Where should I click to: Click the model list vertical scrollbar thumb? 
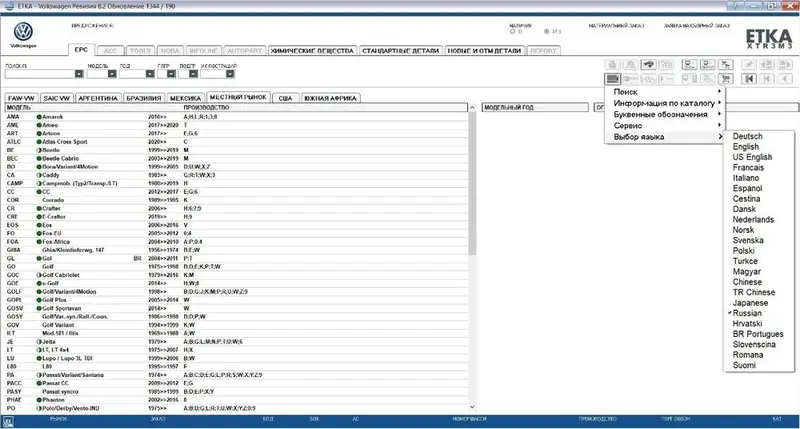point(472,184)
